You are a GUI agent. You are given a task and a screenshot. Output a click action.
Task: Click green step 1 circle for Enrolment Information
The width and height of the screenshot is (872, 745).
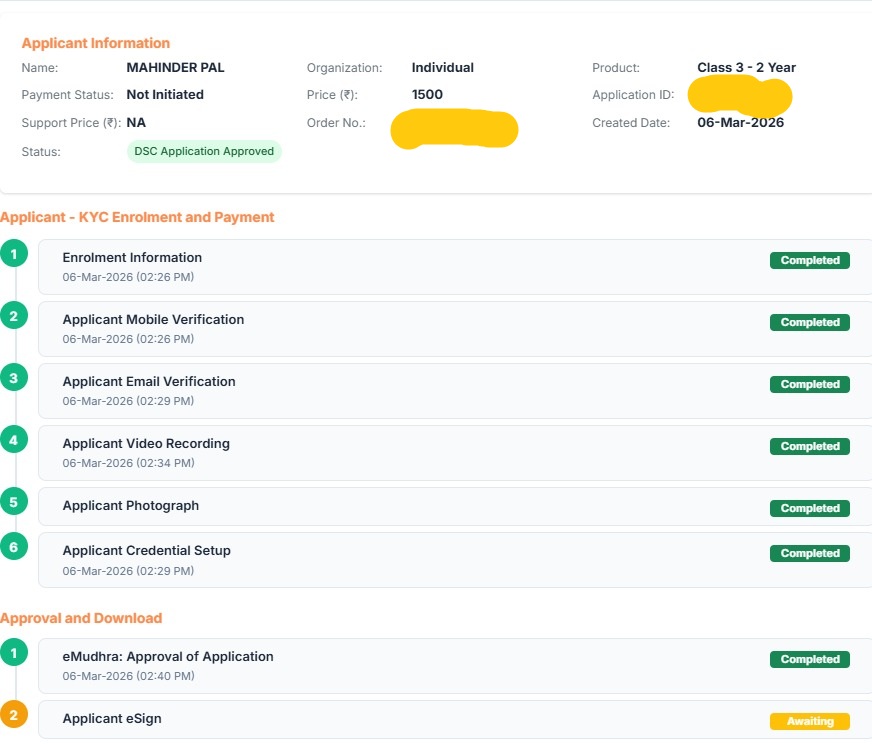point(14,254)
